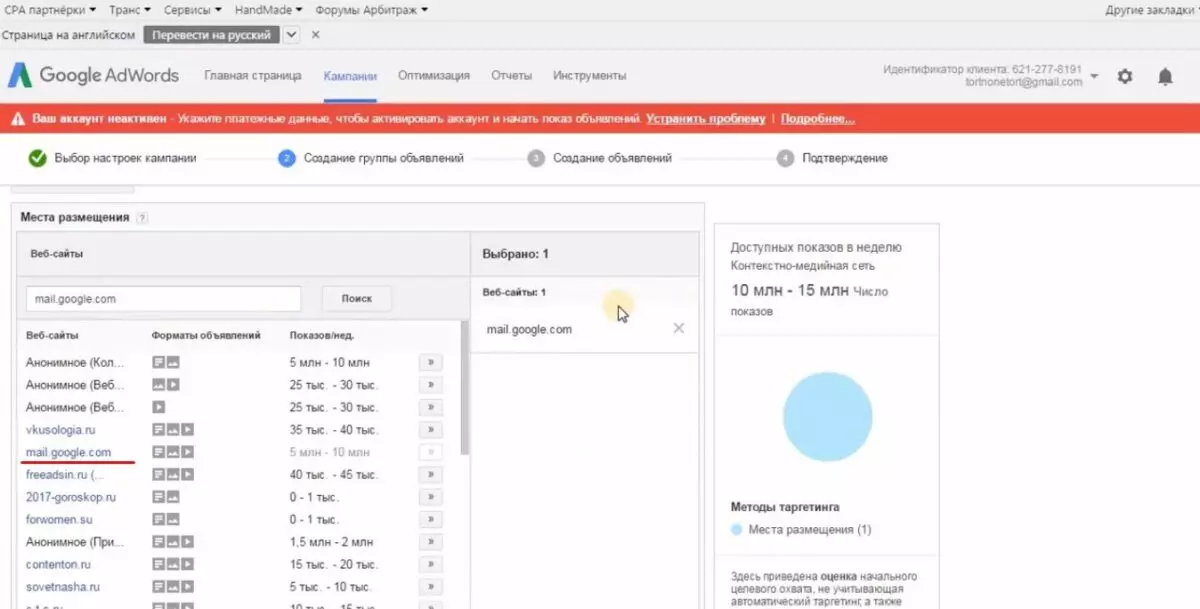Screen dimensions: 1200x609
Task: Click the website search input field
Action: coord(163,298)
